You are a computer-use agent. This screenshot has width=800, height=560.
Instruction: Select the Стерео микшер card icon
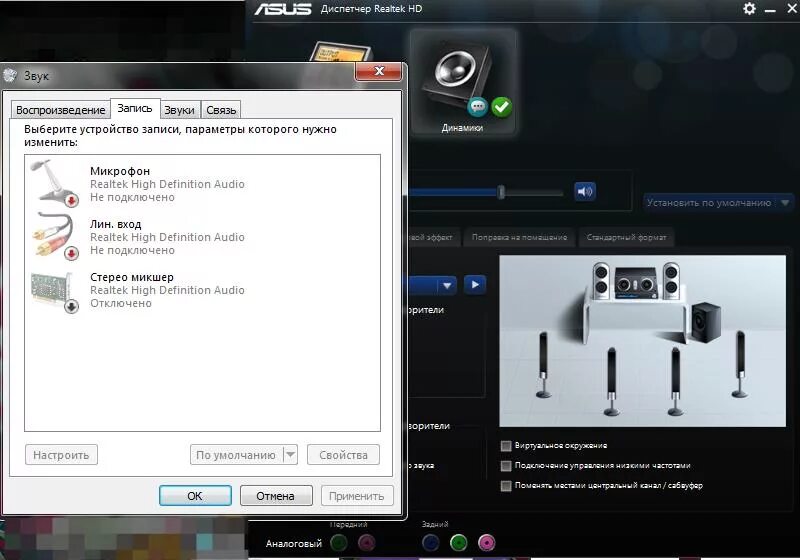coord(54,292)
